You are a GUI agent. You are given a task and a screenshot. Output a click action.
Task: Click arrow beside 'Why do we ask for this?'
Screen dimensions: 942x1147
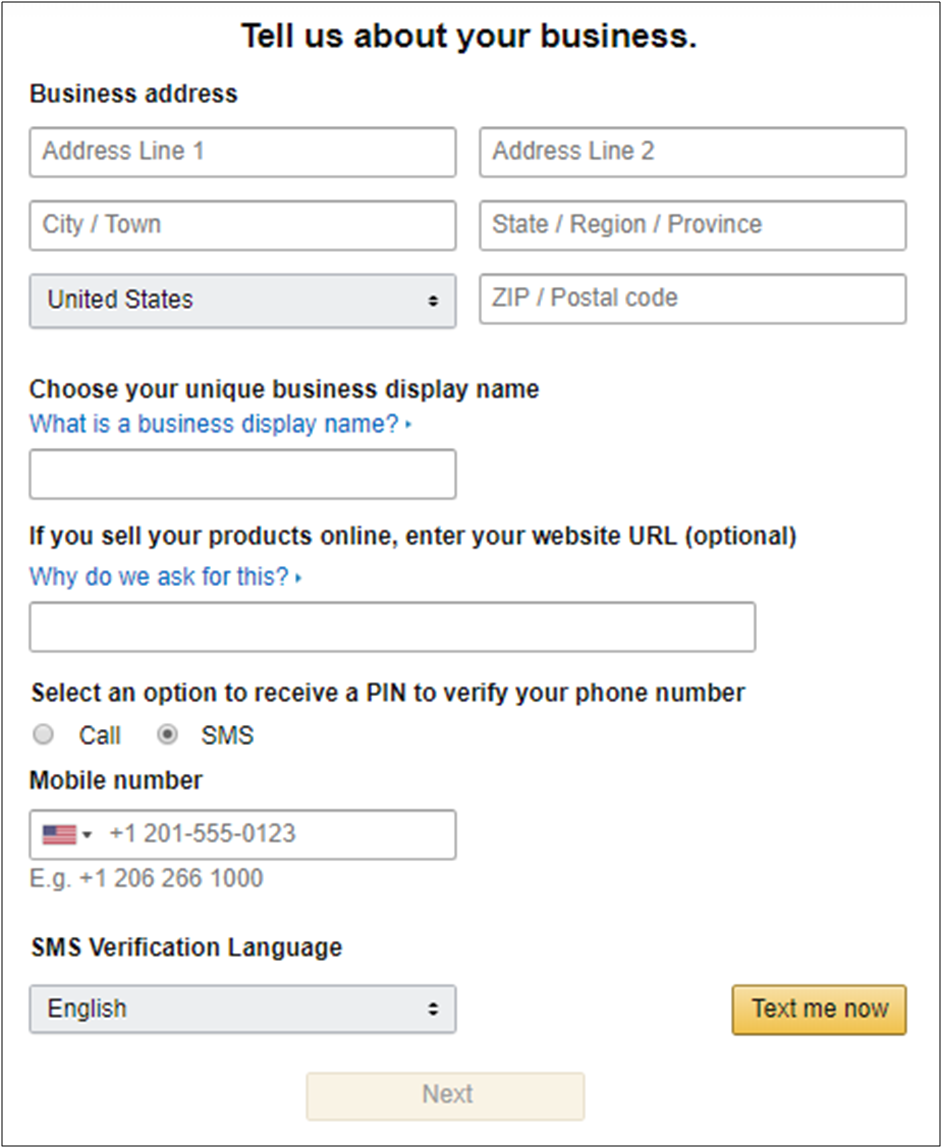pyautogui.click(x=299, y=578)
